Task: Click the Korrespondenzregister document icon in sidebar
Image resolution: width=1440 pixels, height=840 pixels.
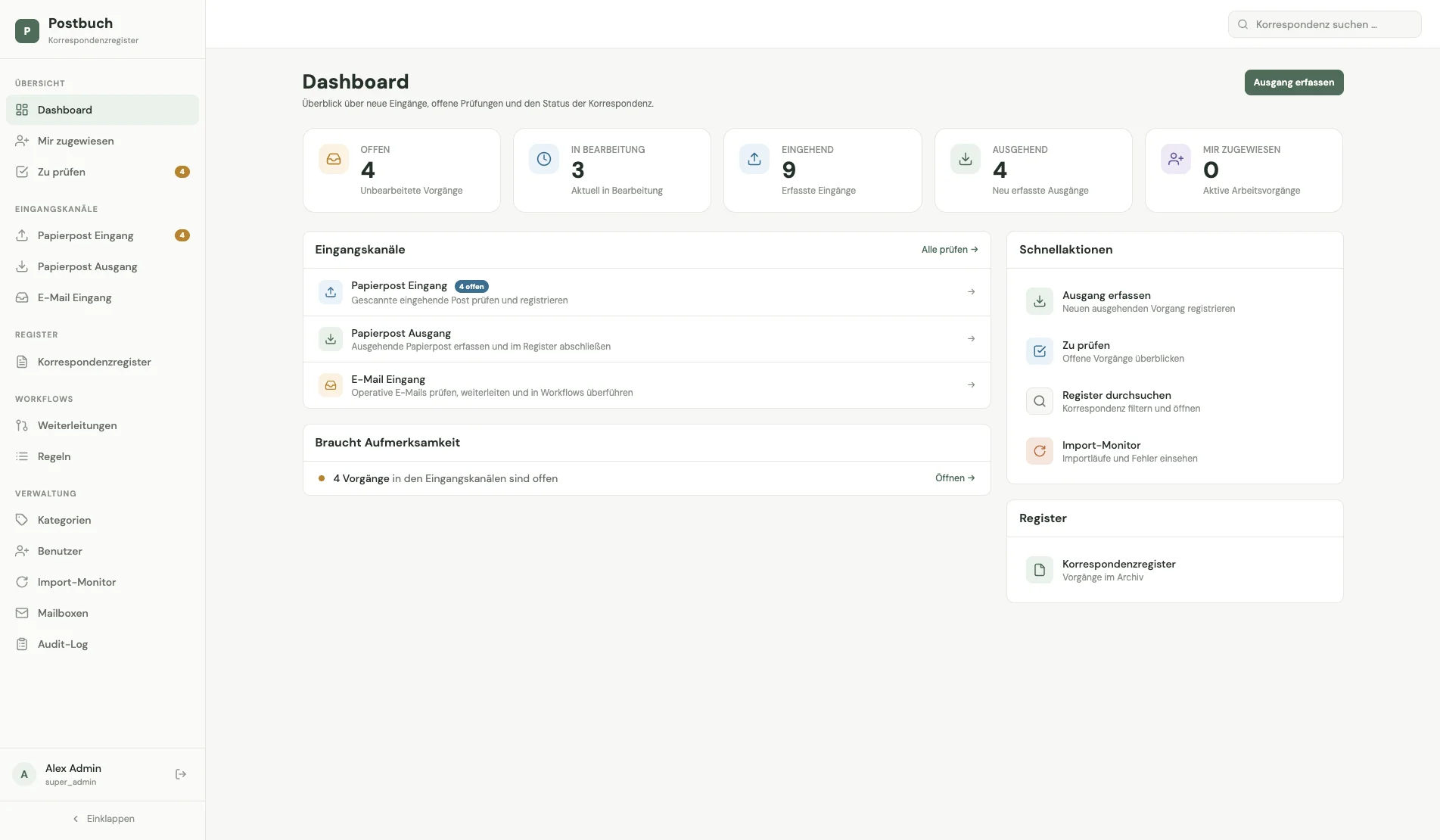Action: [x=22, y=362]
